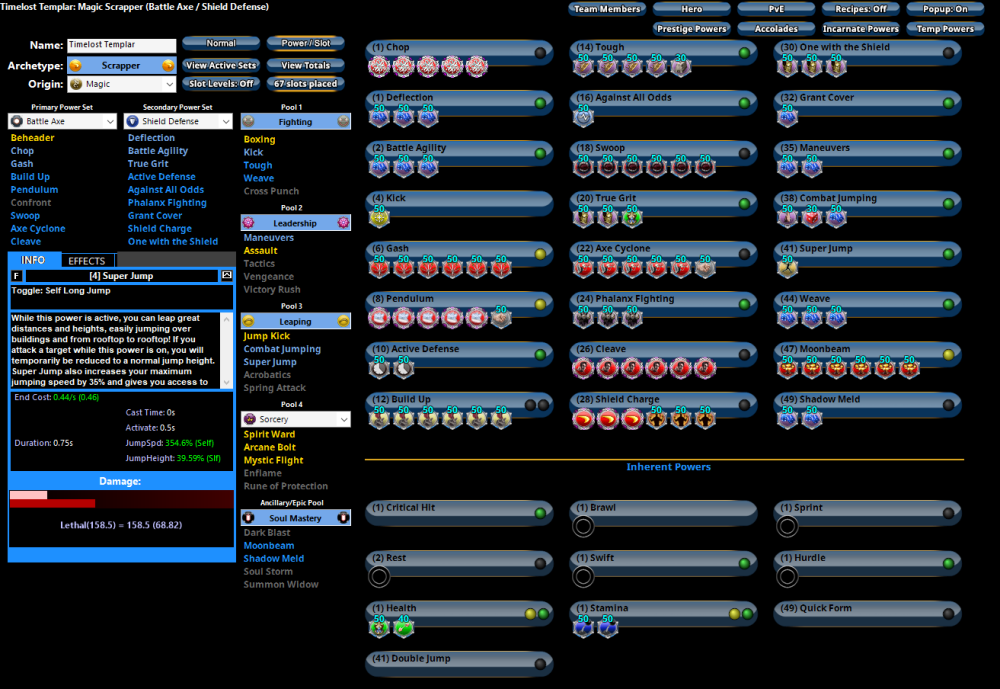Click the first enhancement slot in Chop
1000x689 pixels.
tap(379, 67)
